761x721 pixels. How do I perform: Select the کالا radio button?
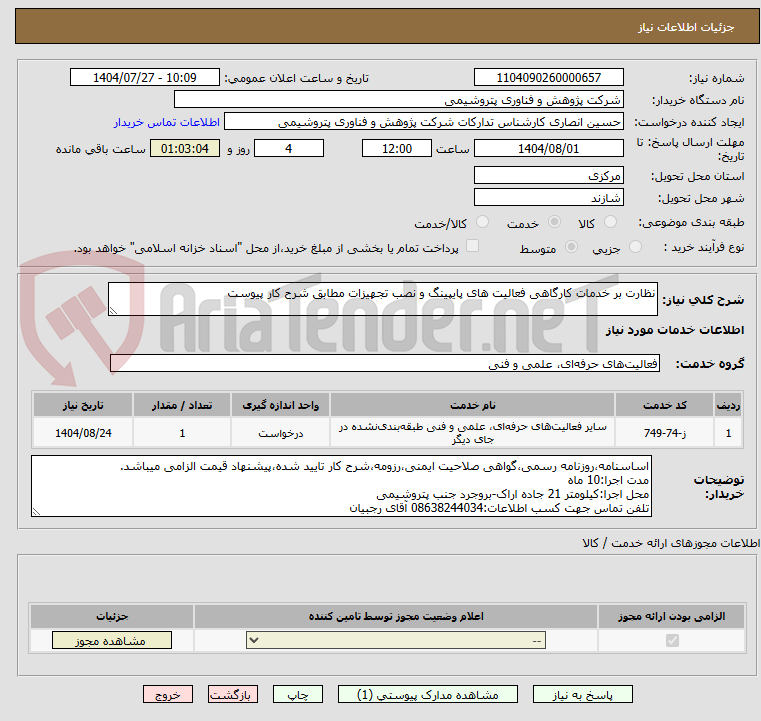[610, 222]
